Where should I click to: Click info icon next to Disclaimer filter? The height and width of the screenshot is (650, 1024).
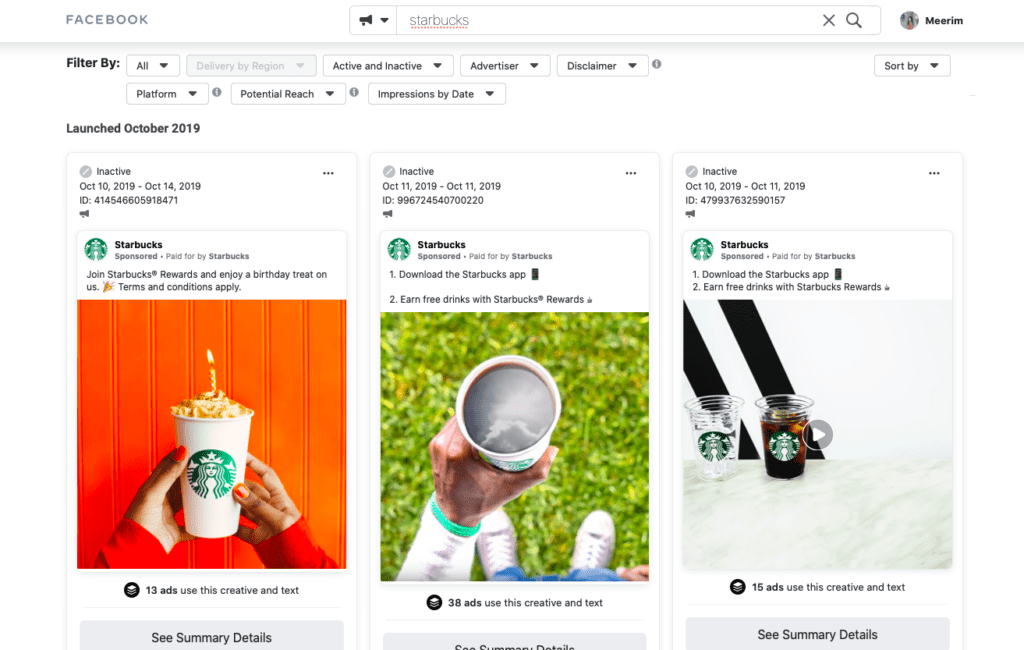click(x=656, y=64)
